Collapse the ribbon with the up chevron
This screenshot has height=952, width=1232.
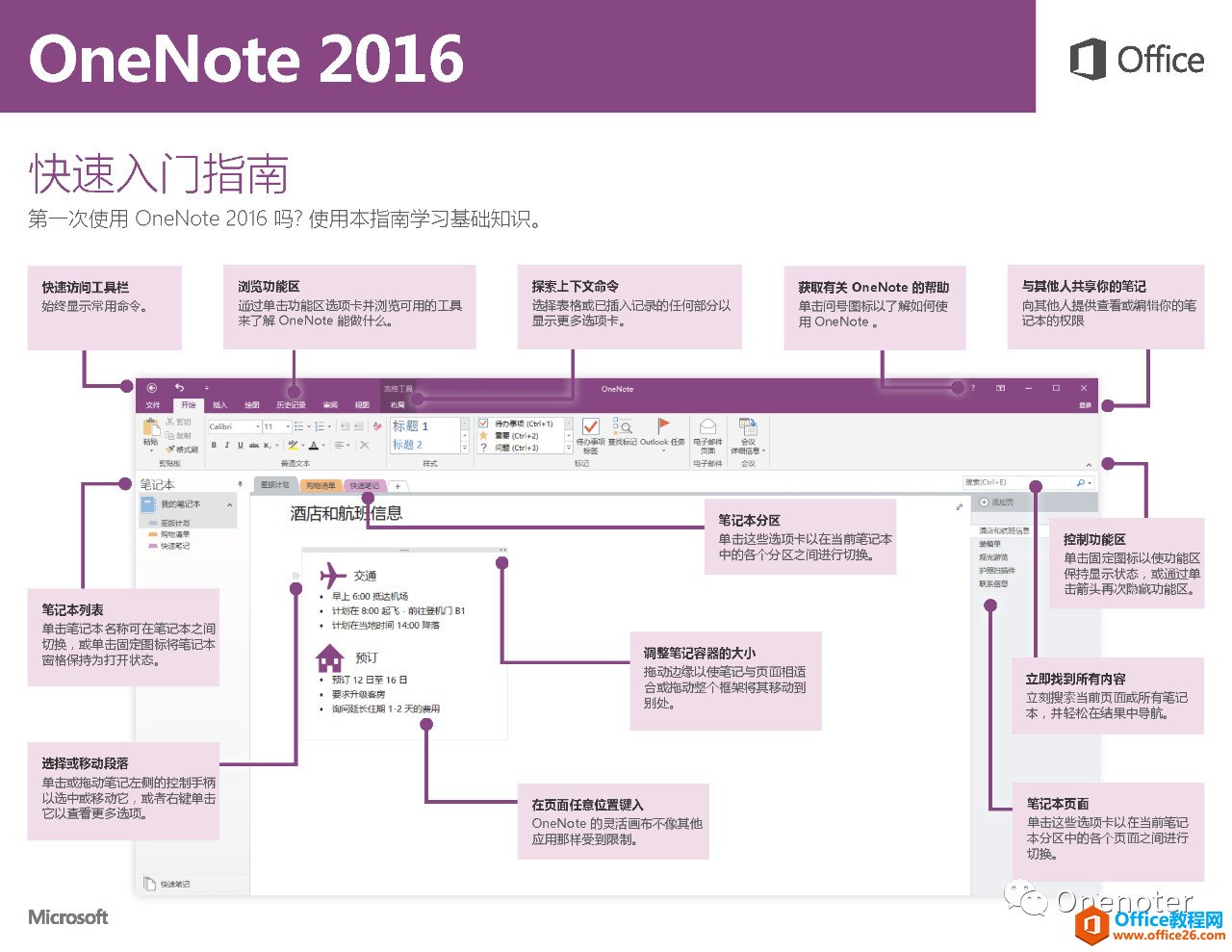click(x=1089, y=465)
